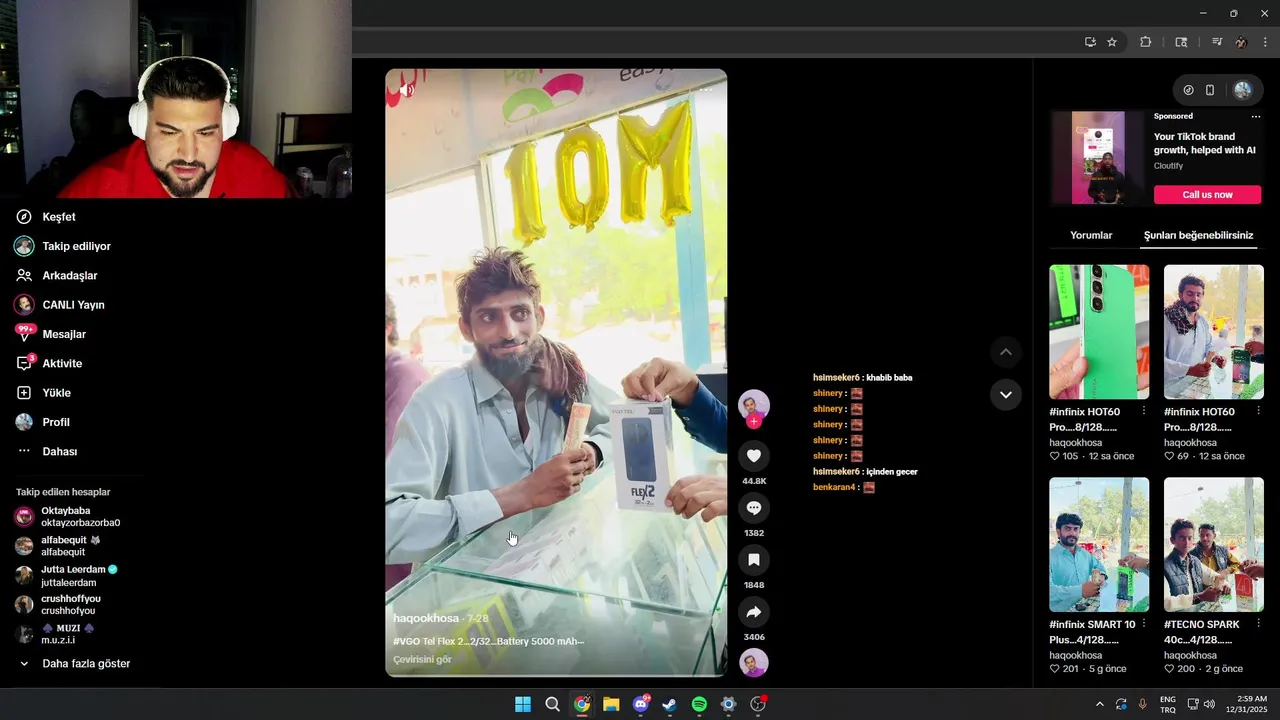Viewport: 1280px width, 720px height.
Task: Open infinix SMART 10 Plus video thumbnail
Action: click(1099, 544)
